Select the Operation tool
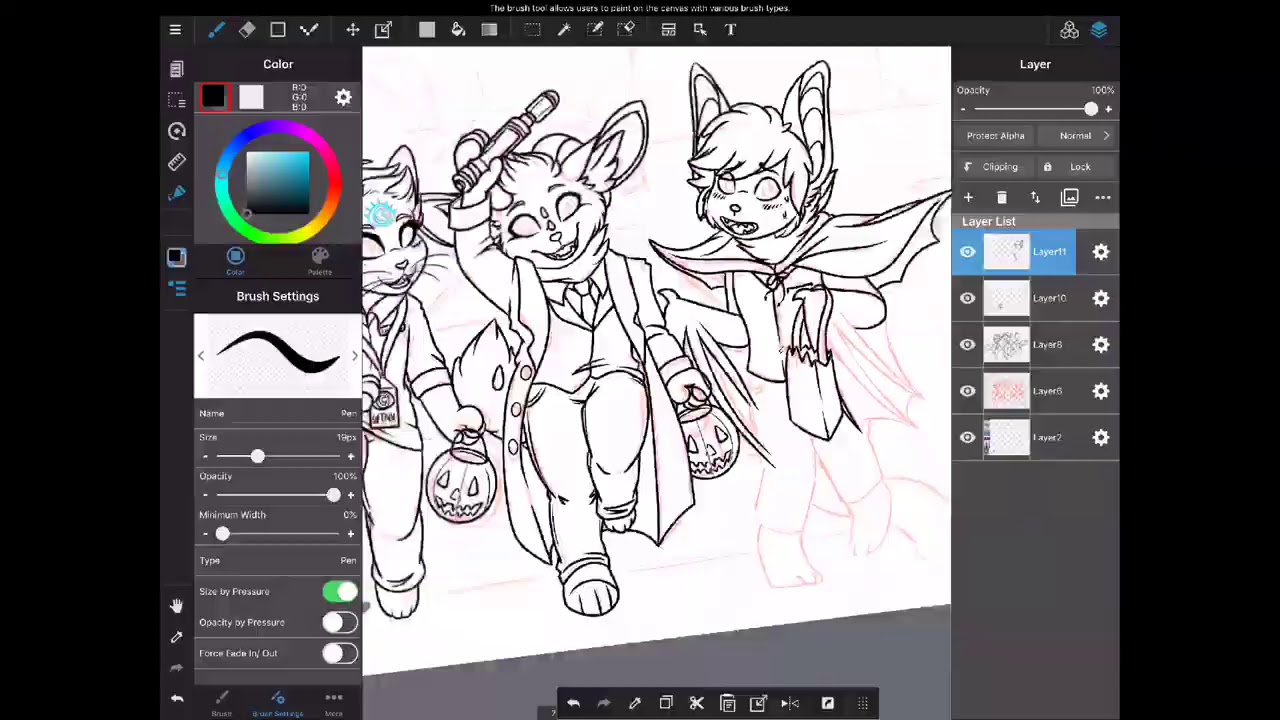 click(x=700, y=30)
